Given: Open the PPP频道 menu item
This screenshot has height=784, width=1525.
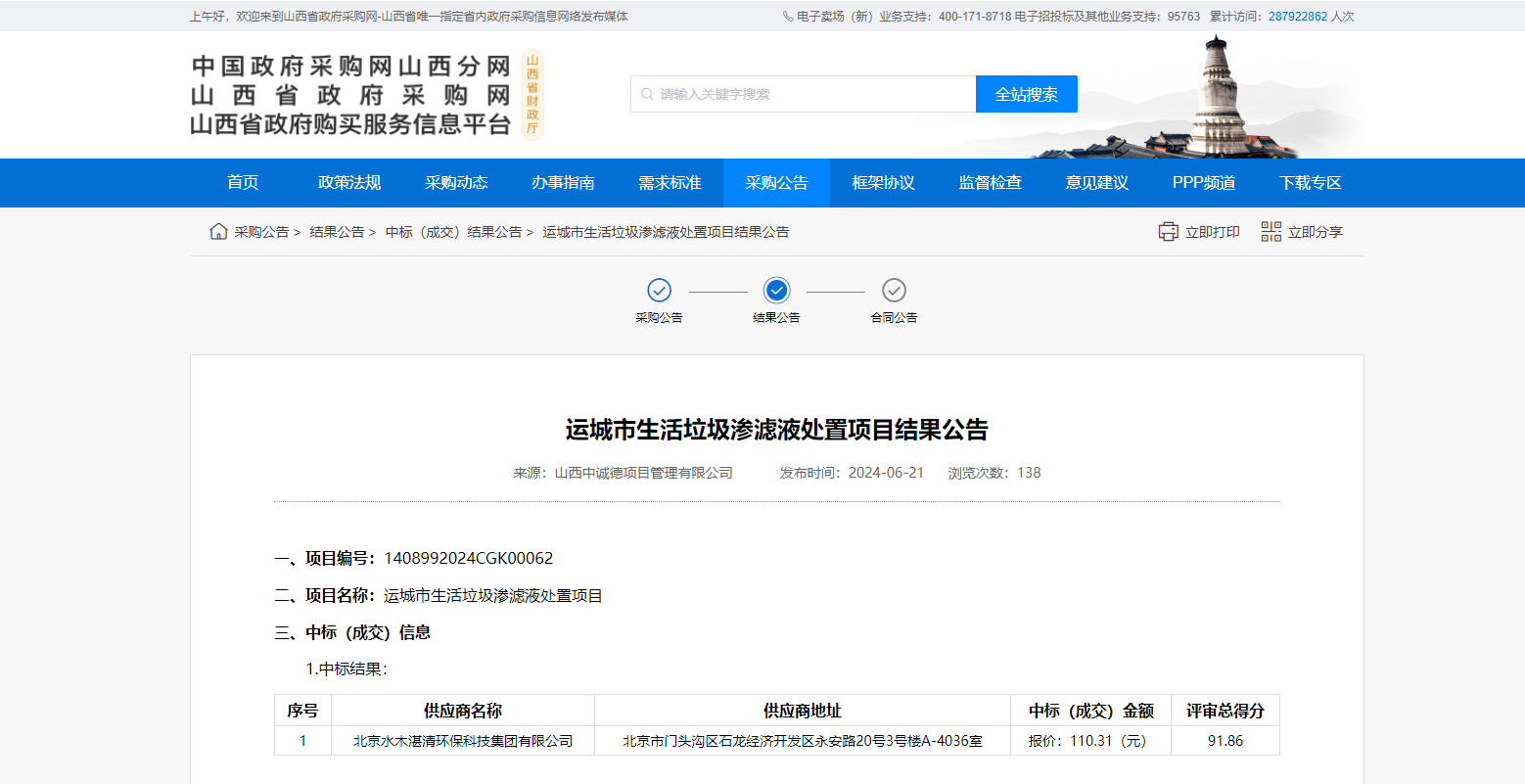Looking at the screenshot, I should click(1203, 183).
